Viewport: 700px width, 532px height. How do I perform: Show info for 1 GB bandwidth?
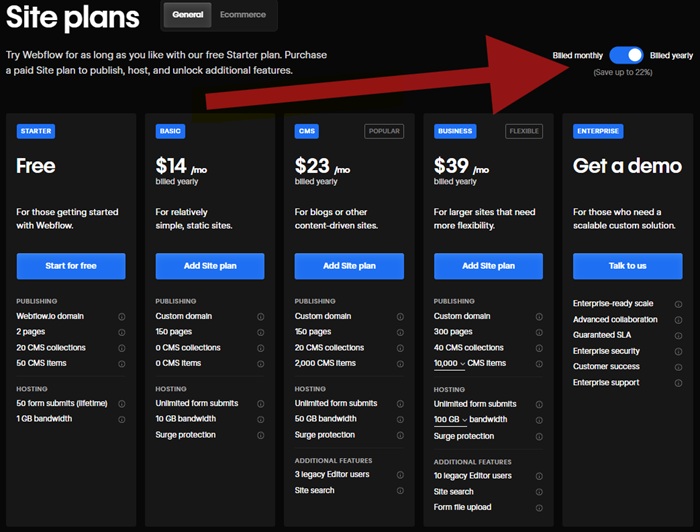pyautogui.click(x=121, y=420)
